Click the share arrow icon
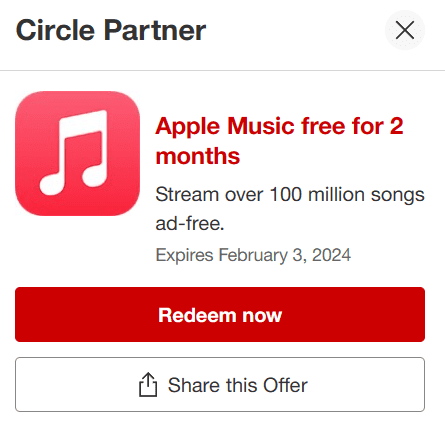Viewport: 445px width, 430px height. [x=148, y=385]
